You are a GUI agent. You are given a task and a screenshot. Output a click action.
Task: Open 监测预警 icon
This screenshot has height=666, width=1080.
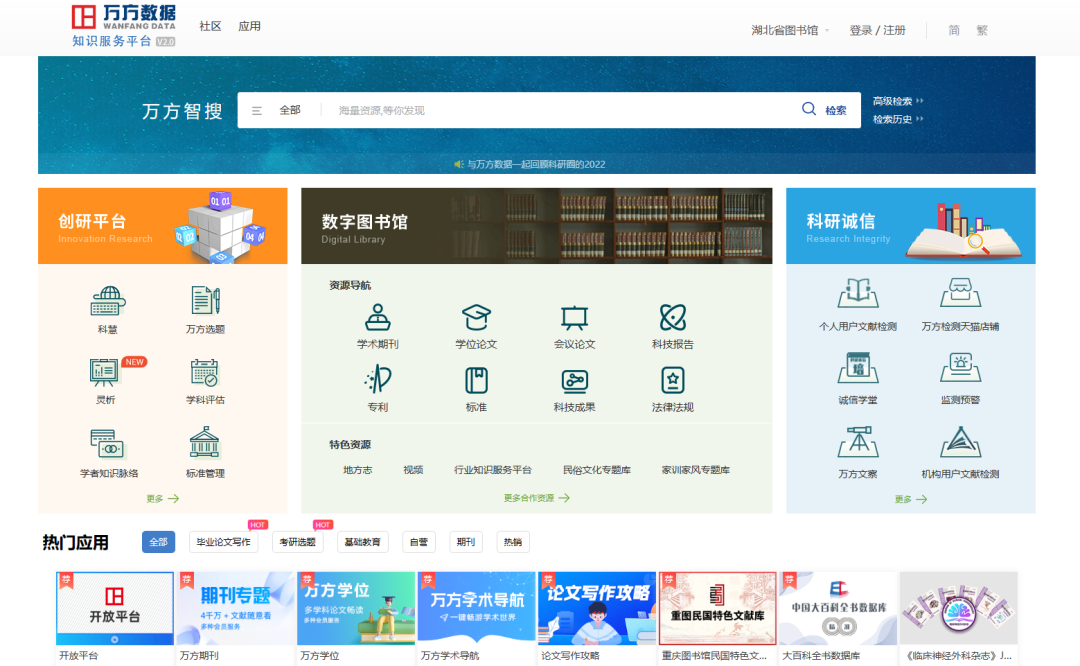point(960,368)
